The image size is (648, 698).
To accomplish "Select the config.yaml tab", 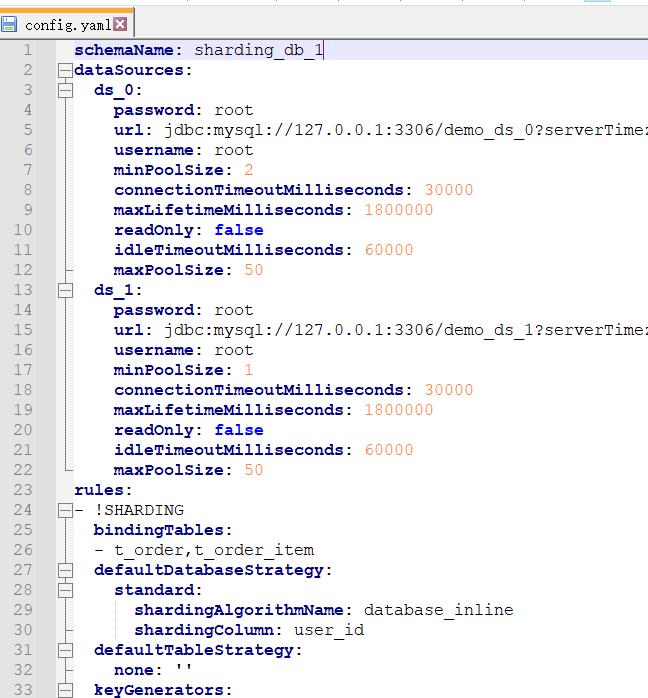I will coord(67,24).
